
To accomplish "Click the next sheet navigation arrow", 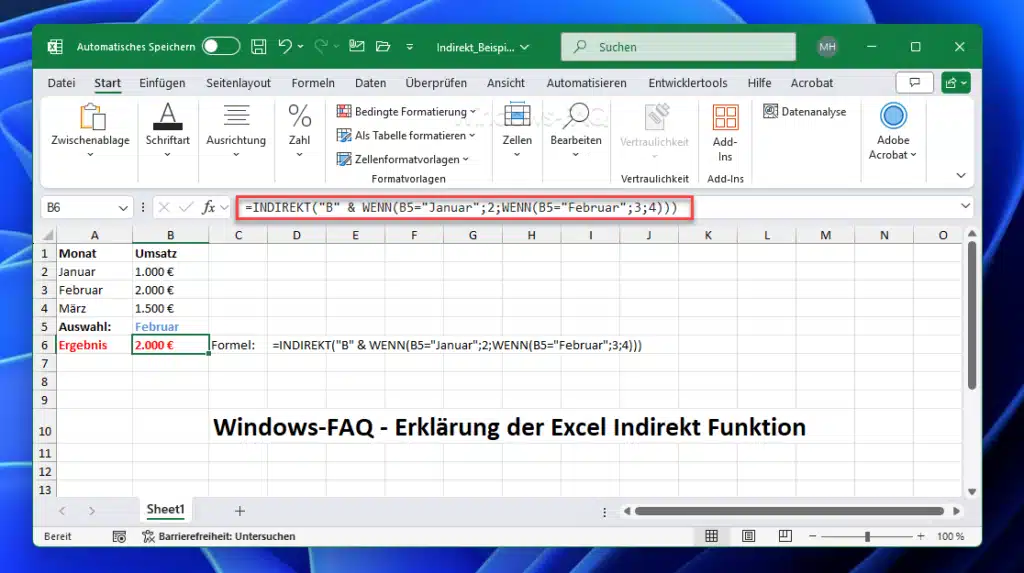I will (x=91, y=511).
